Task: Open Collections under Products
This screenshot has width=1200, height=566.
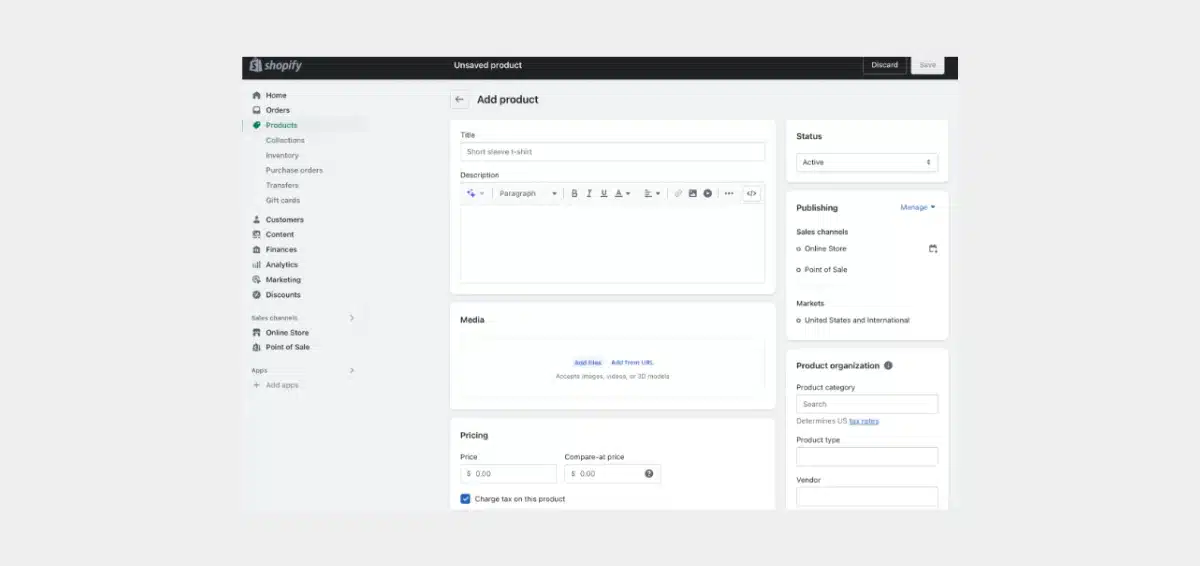Action: click(x=285, y=140)
